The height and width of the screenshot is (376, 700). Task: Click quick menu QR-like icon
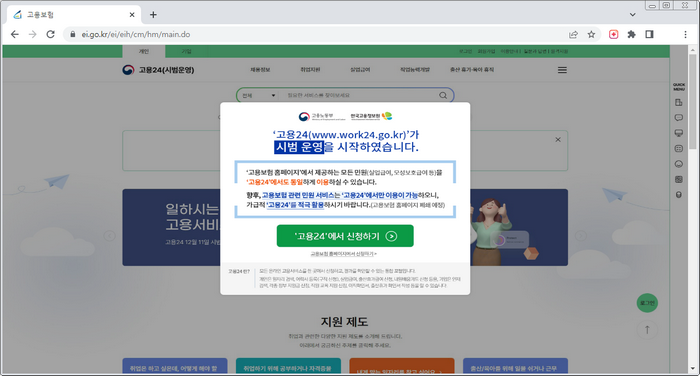tap(679, 180)
